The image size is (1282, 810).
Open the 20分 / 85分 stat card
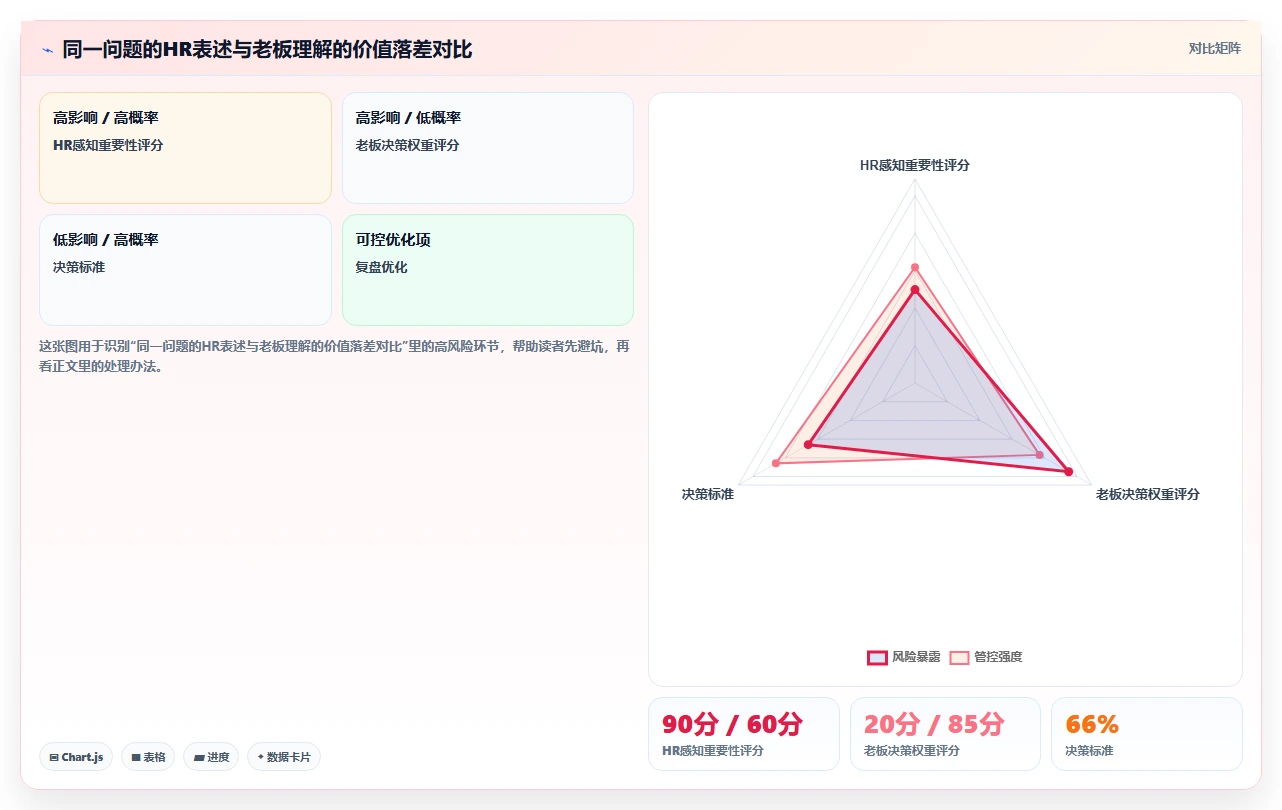[x=945, y=734]
